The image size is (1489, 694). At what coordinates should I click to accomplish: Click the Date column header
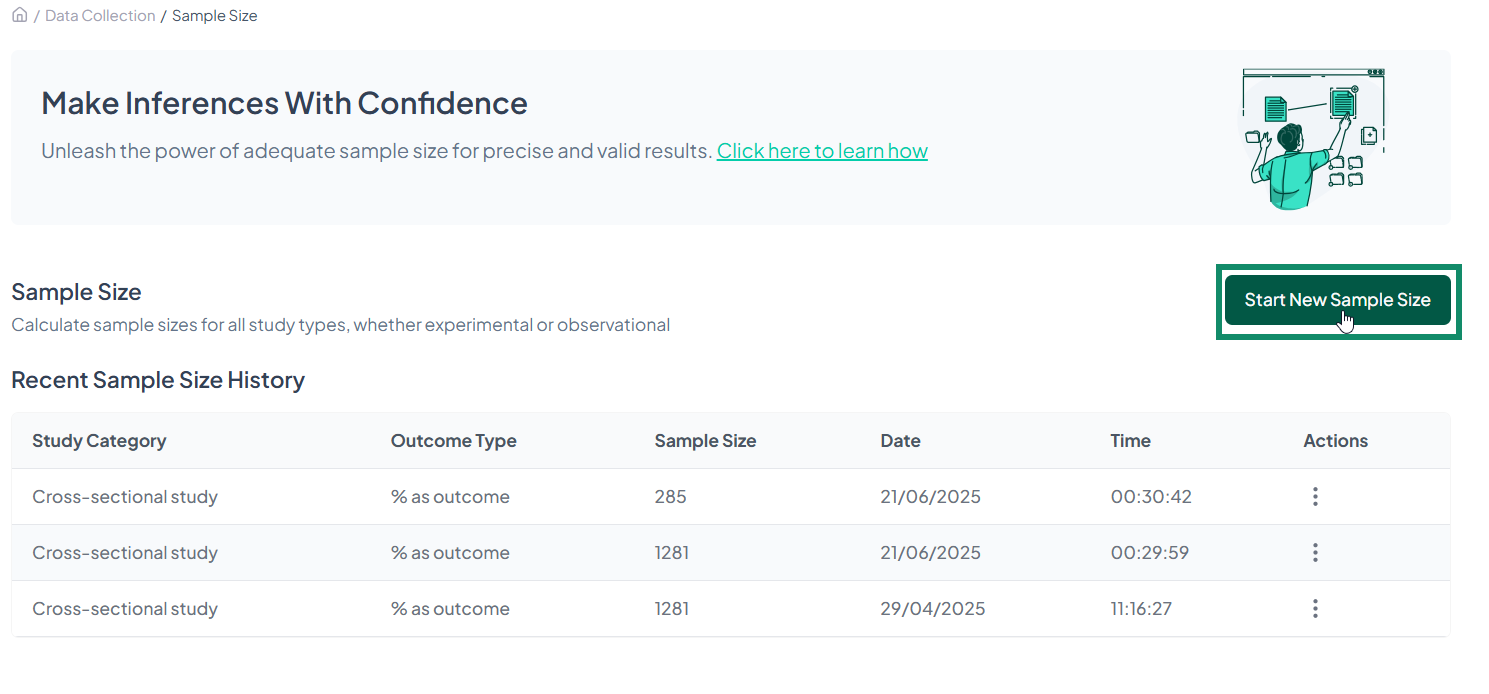[x=900, y=441]
